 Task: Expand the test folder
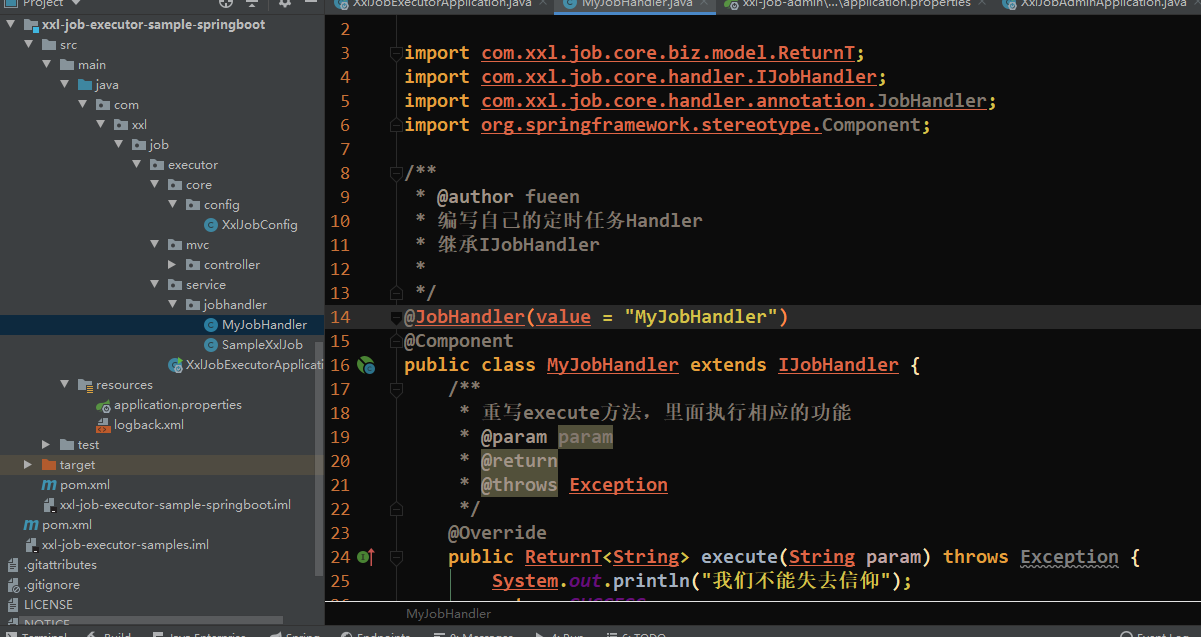point(47,445)
